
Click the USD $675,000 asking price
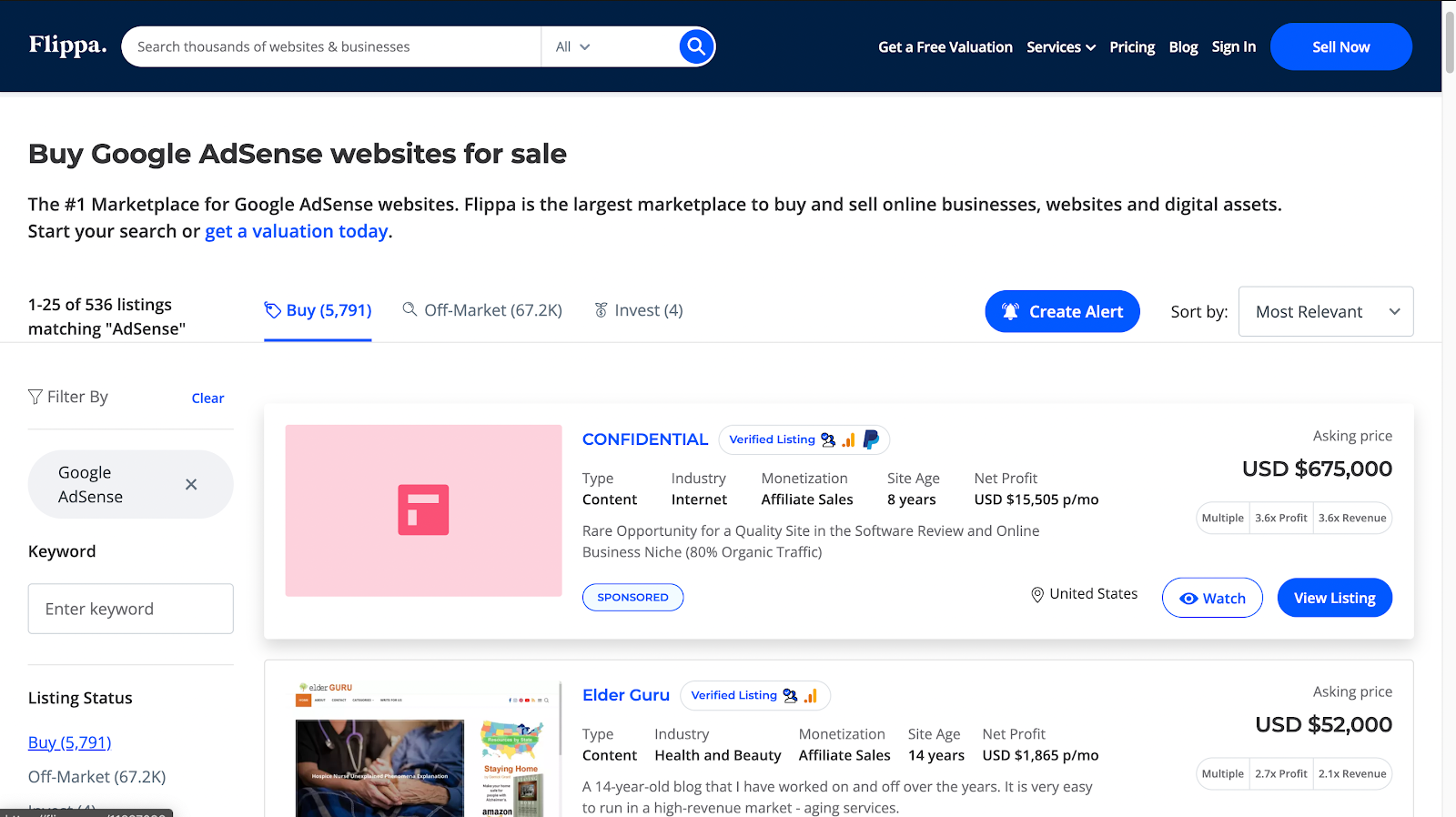(1317, 469)
